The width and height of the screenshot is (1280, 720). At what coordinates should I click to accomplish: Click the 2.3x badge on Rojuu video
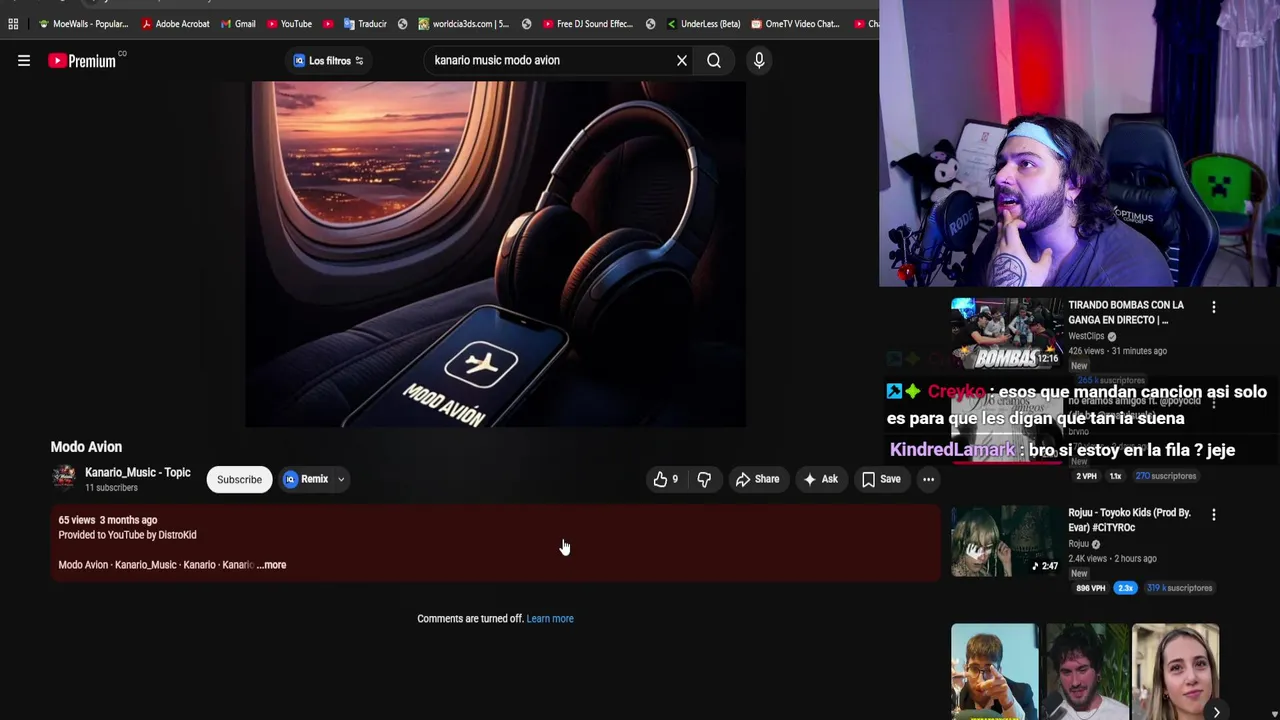pos(1125,588)
